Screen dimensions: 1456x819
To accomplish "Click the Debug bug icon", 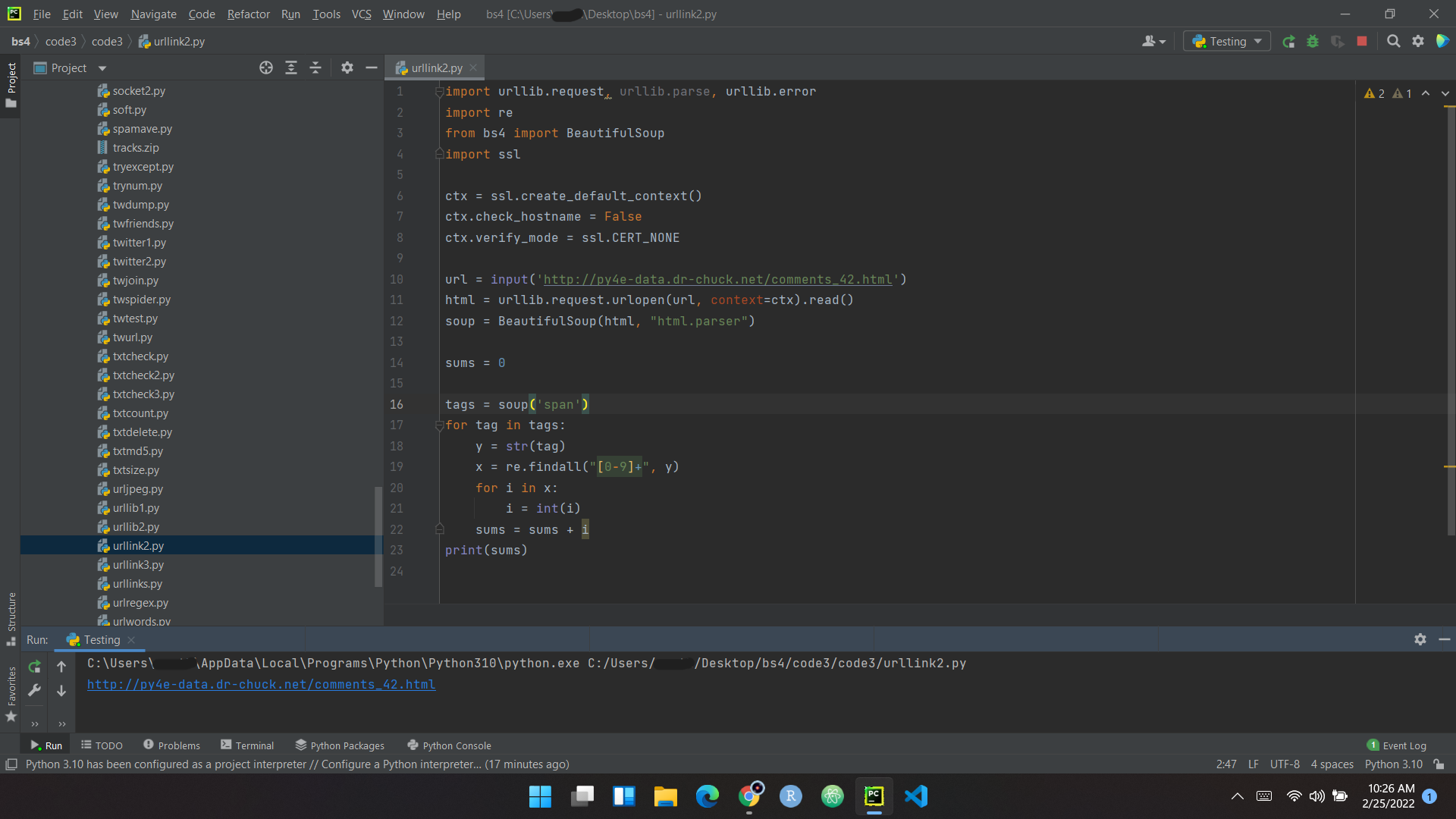I will pyautogui.click(x=1313, y=42).
